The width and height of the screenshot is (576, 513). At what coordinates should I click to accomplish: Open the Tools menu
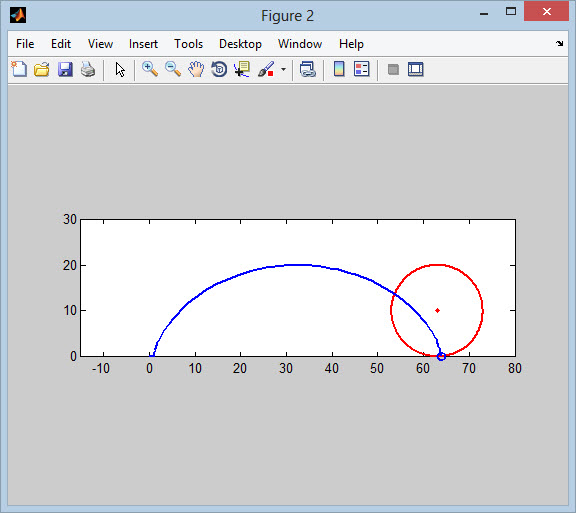click(188, 44)
